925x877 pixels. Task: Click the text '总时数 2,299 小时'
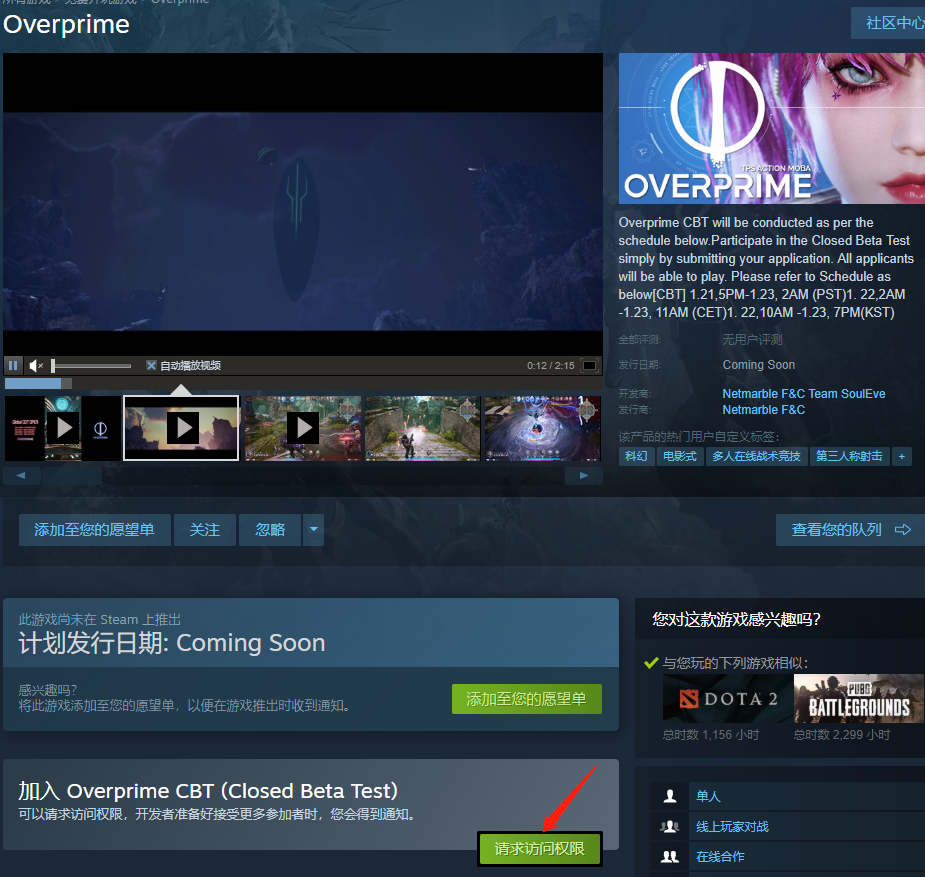pos(842,734)
